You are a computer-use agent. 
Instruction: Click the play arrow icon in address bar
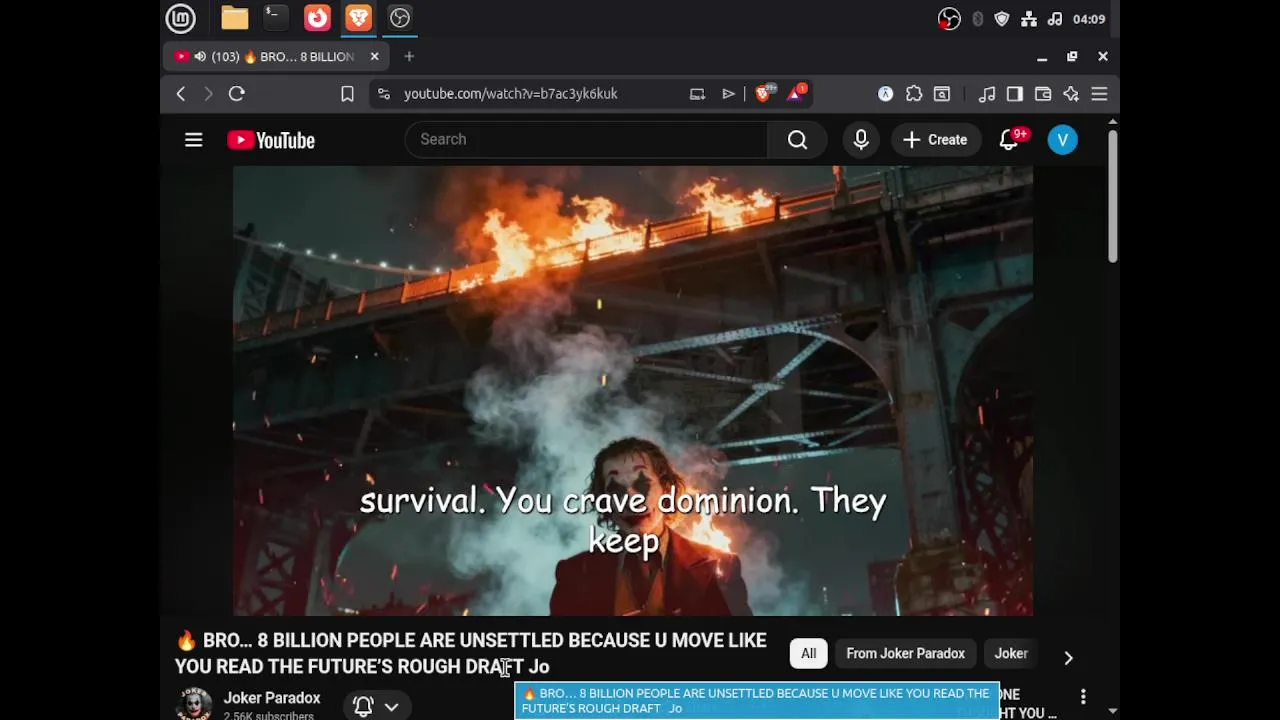point(728,94)
